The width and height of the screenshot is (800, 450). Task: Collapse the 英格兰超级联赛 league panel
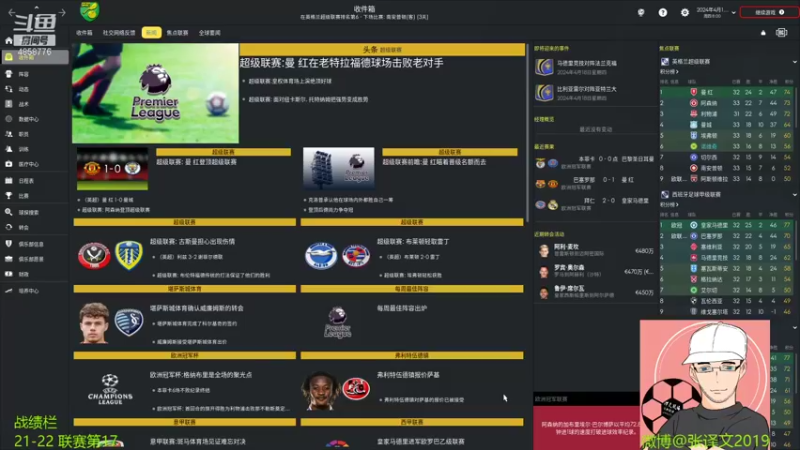click(x=794, y=62)
